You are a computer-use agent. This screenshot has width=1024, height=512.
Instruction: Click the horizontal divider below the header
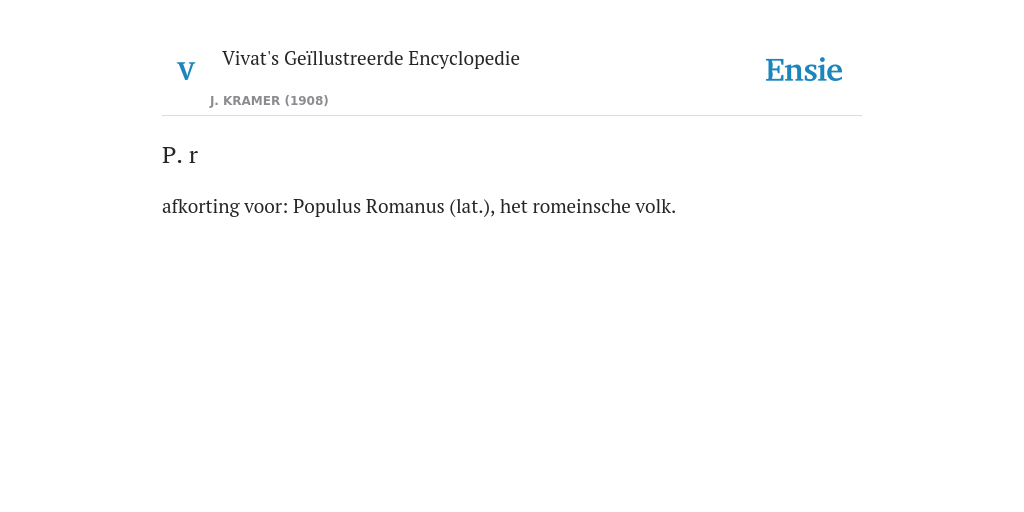click(512, 116)
